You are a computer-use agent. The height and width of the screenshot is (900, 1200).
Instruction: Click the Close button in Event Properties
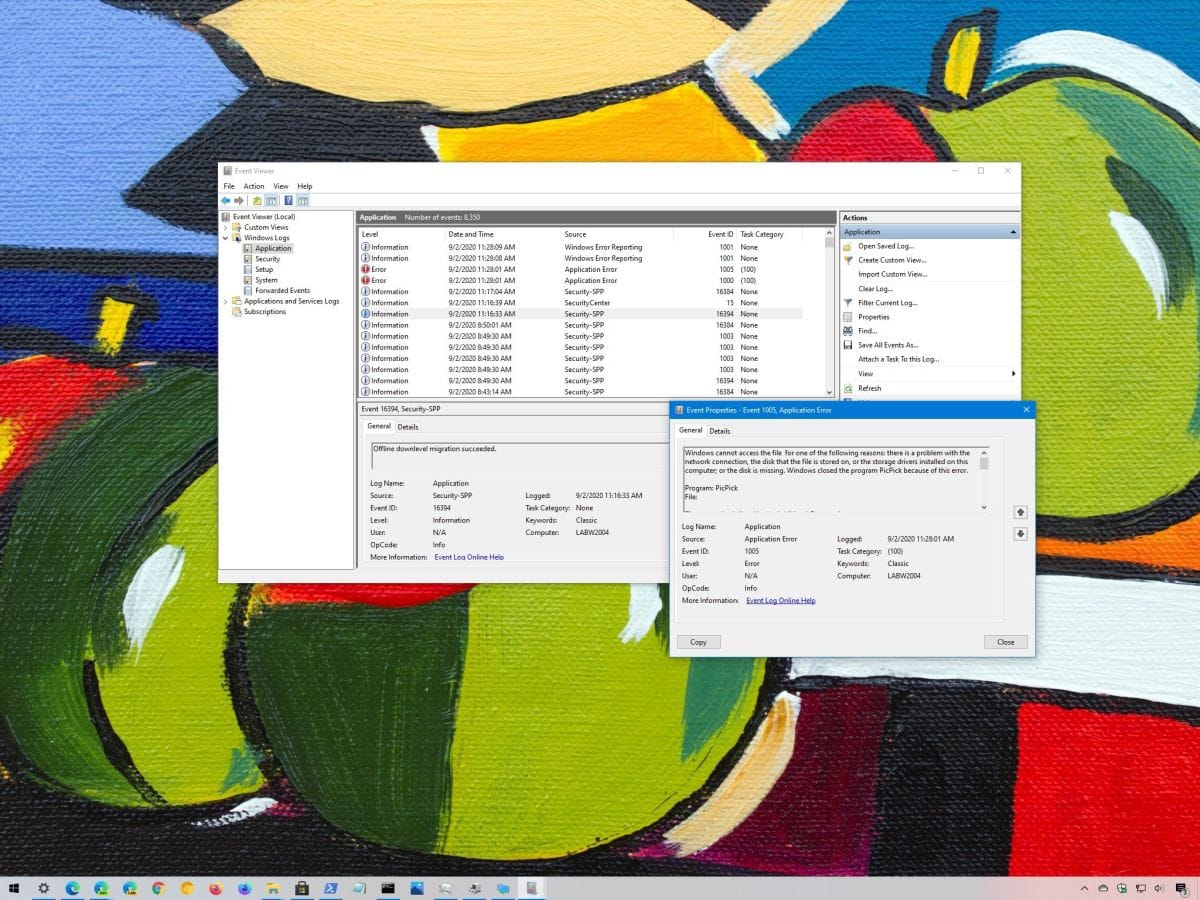point(1006,642)
